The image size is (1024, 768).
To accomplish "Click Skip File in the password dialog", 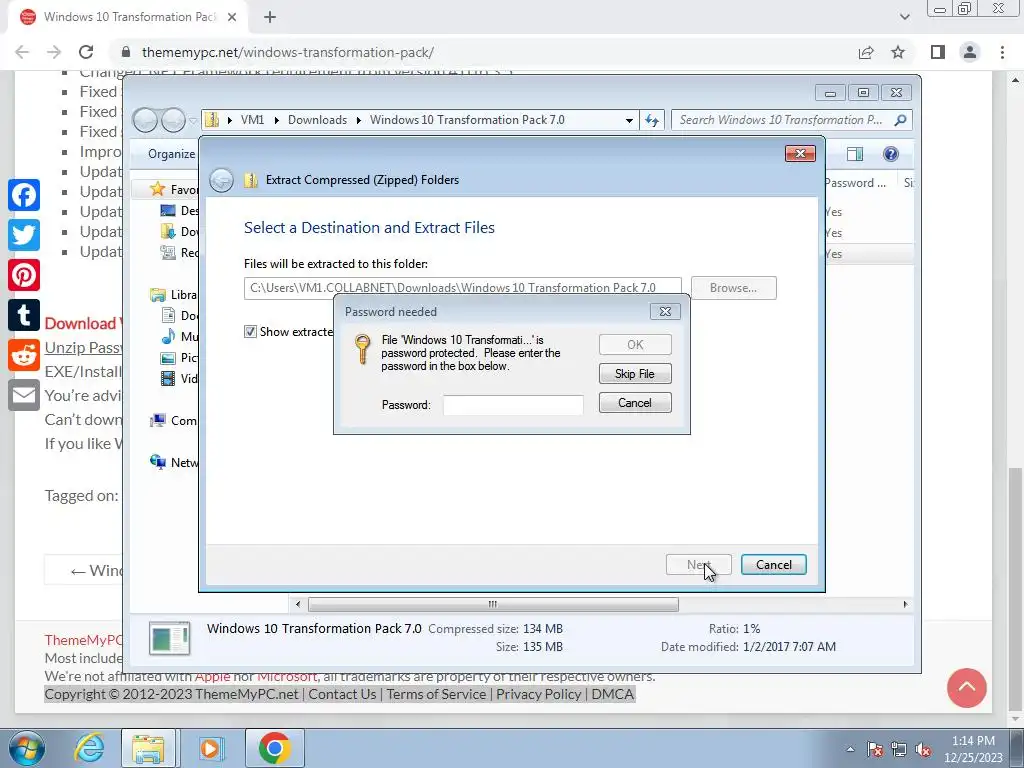I will click(635, 374).
